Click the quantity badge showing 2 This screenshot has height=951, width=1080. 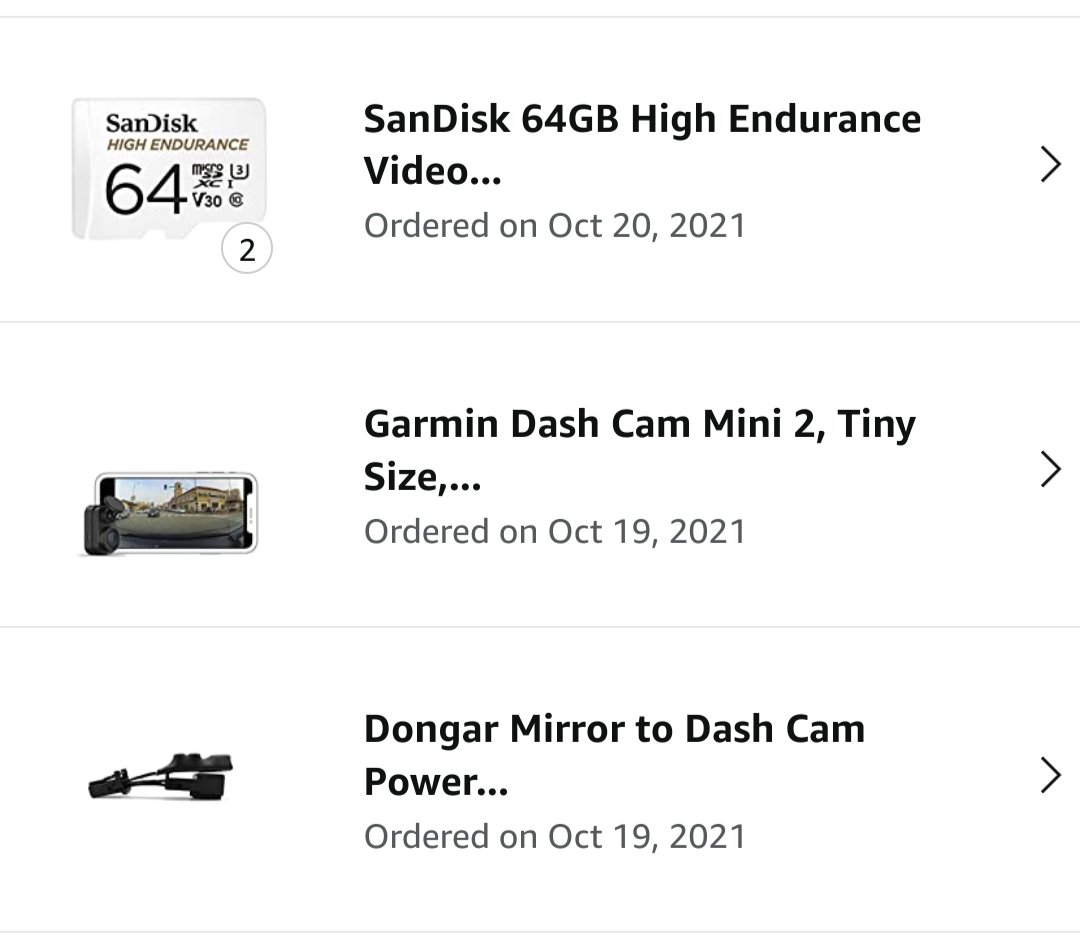click(x=247, y=249)
